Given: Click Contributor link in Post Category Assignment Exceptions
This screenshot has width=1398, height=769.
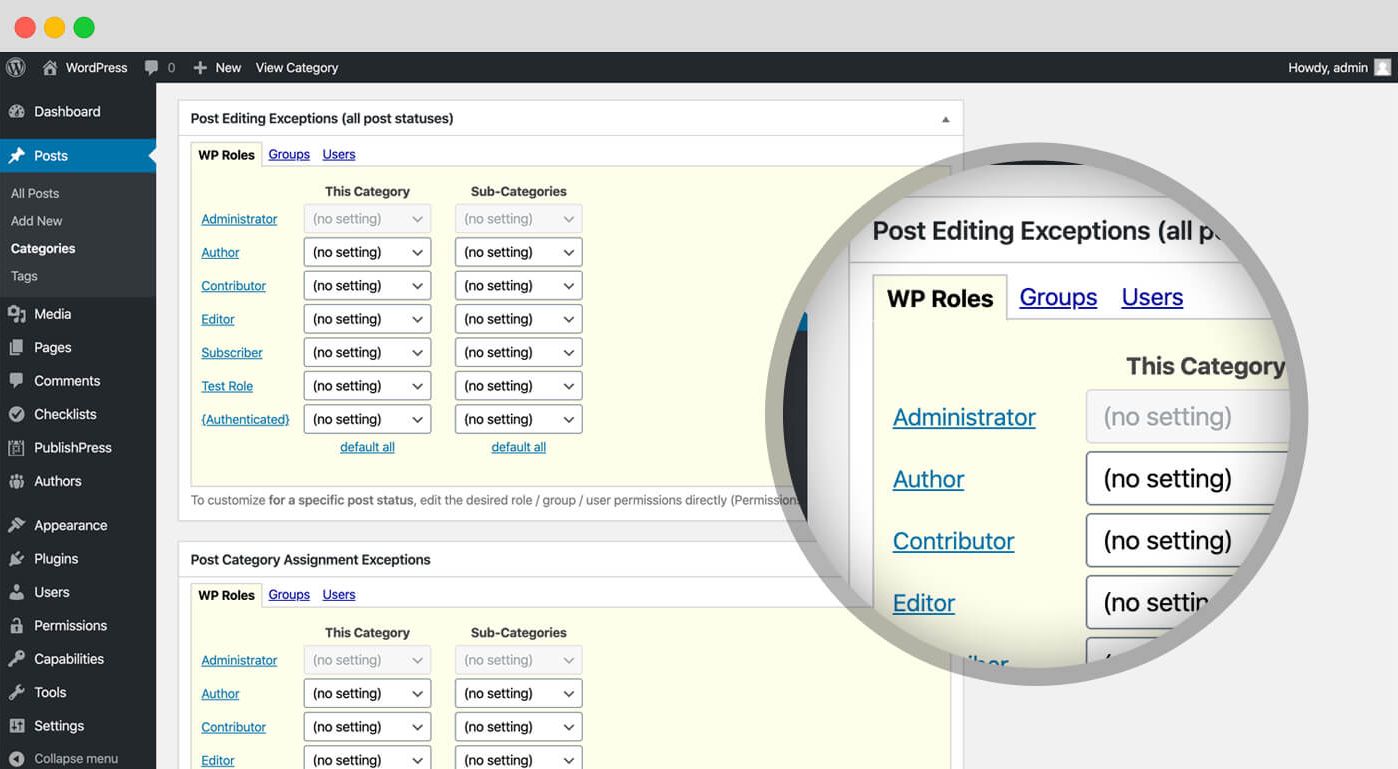Looking at the screenshot, I should 233,727.
